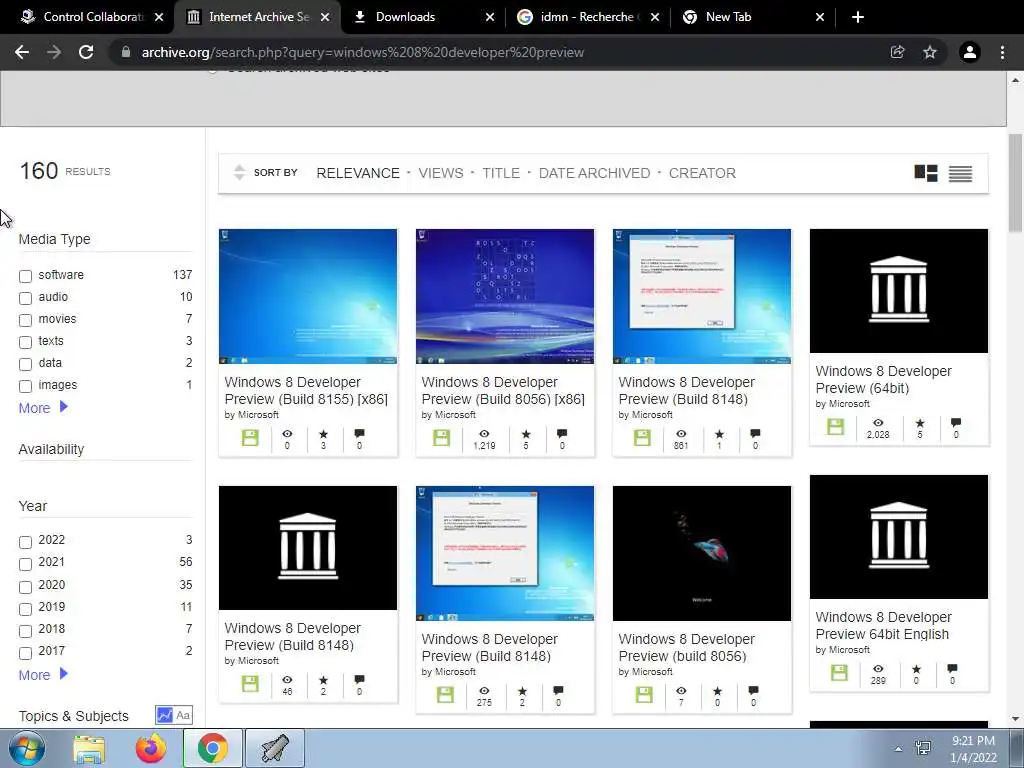Sort results by Relevance
This screenshot has height=768, width=1024.
[x=358, y=173]
